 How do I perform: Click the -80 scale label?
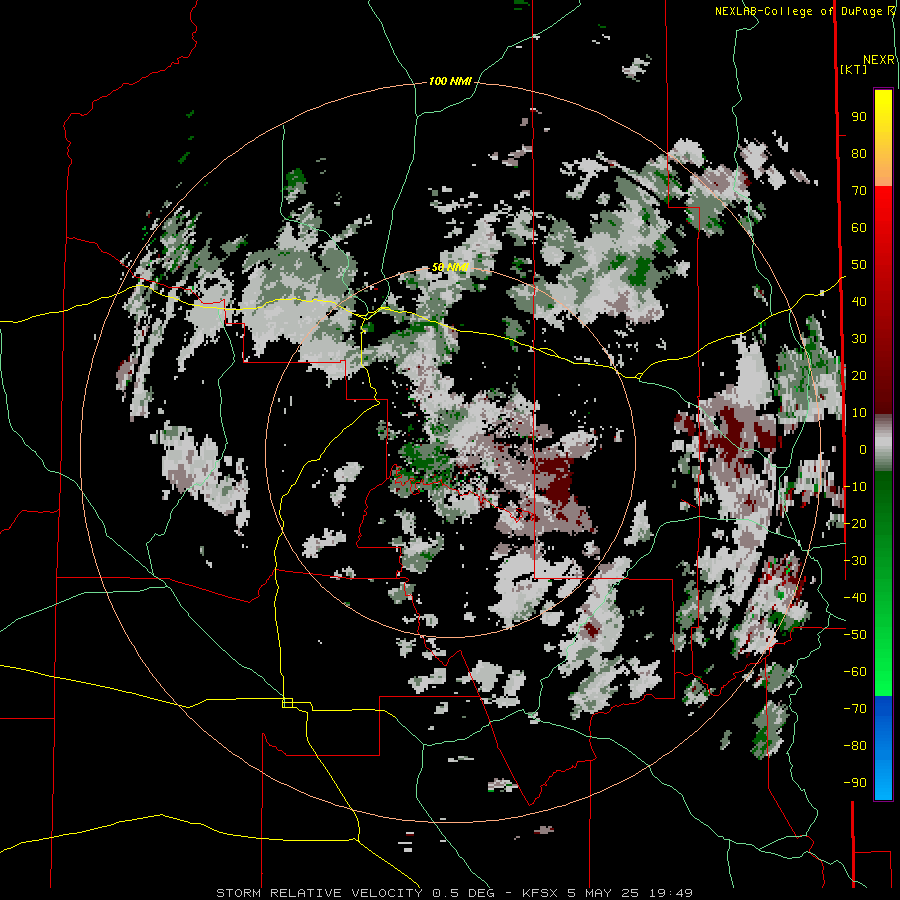855,746
